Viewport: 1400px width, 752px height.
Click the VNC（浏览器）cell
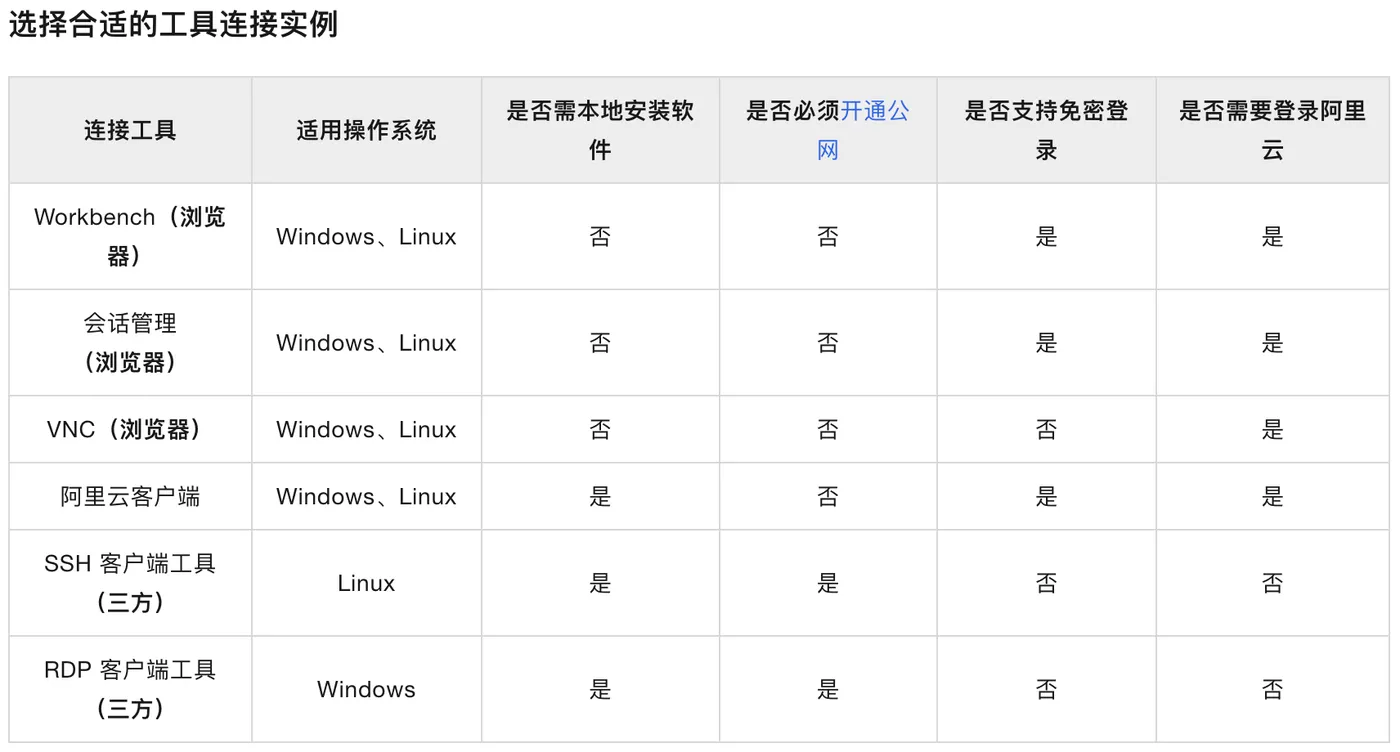coord(130,429)
